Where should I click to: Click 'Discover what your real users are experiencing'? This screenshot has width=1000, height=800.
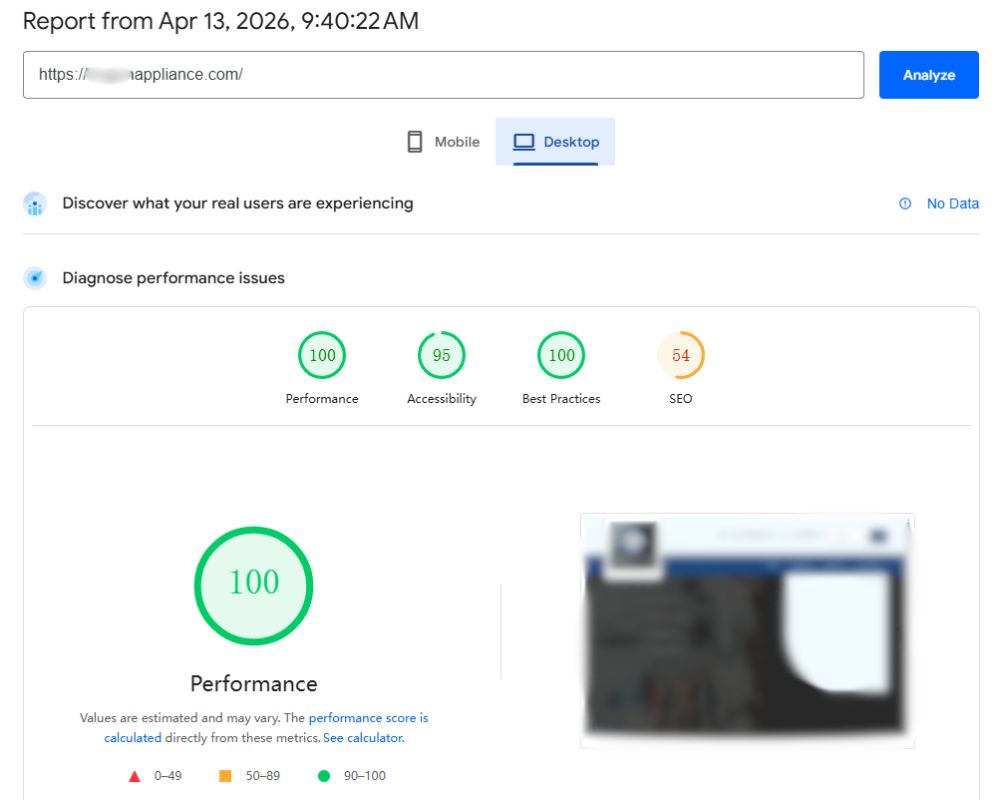[x=238, y=204]
